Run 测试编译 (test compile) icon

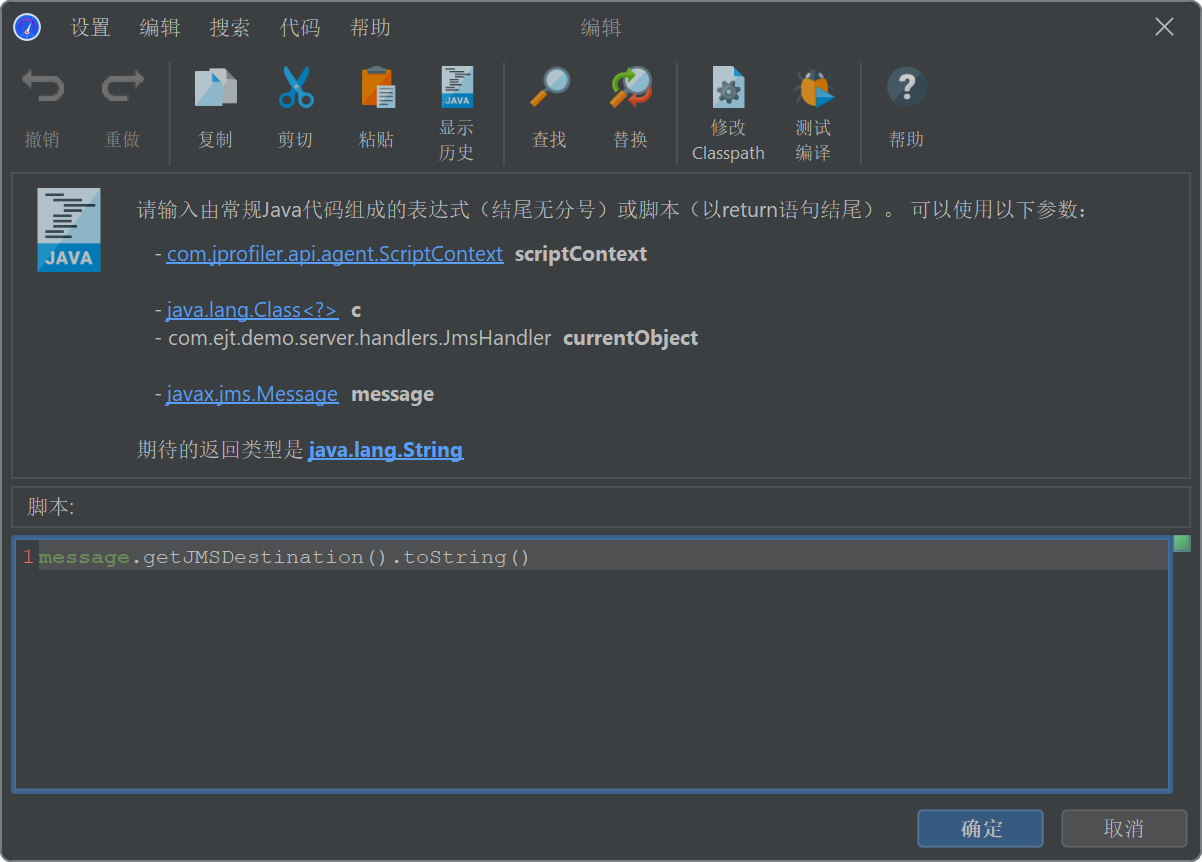click(813, 87)
